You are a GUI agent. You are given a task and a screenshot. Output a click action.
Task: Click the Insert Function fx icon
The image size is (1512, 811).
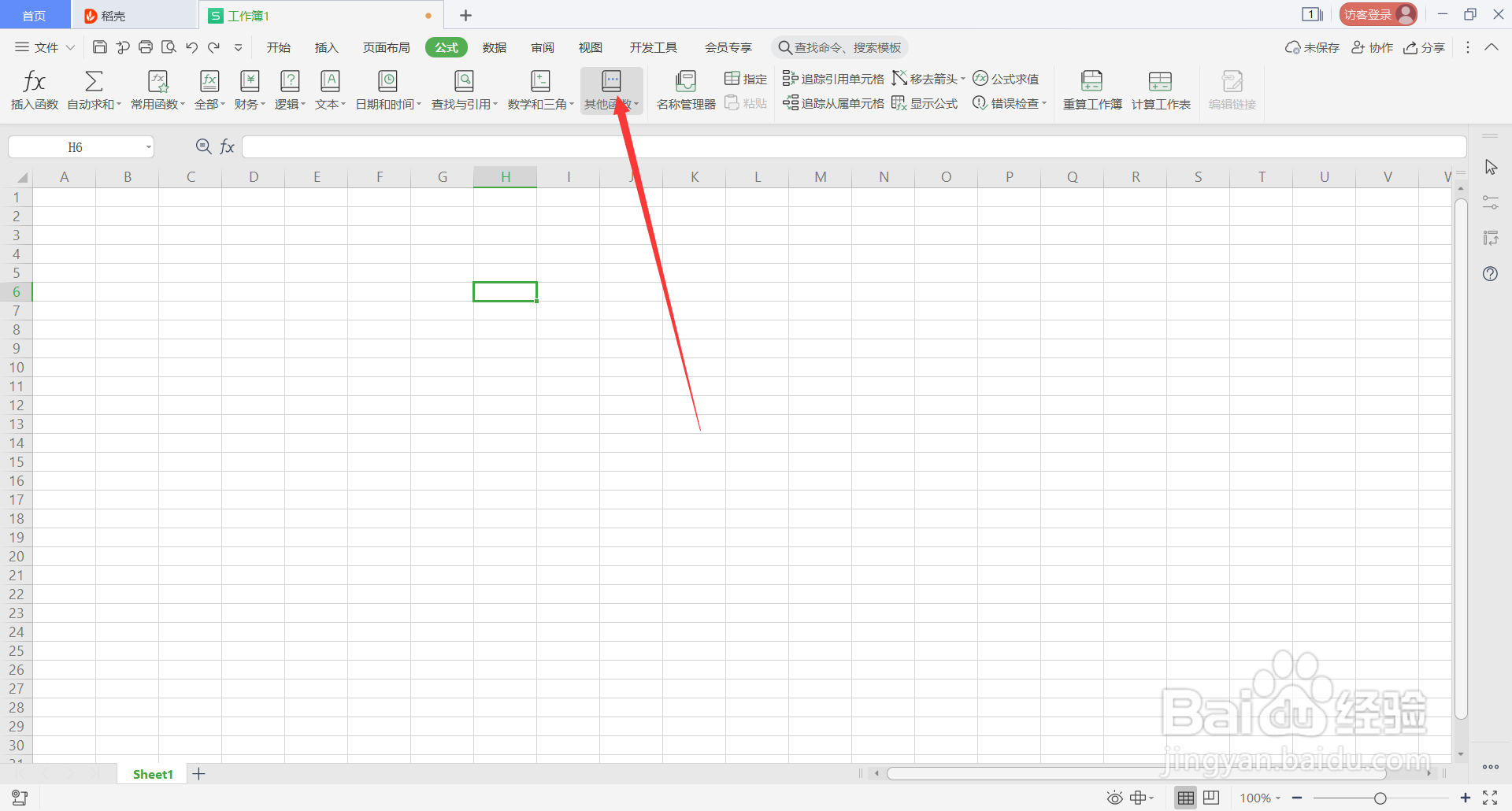(34, 81)
